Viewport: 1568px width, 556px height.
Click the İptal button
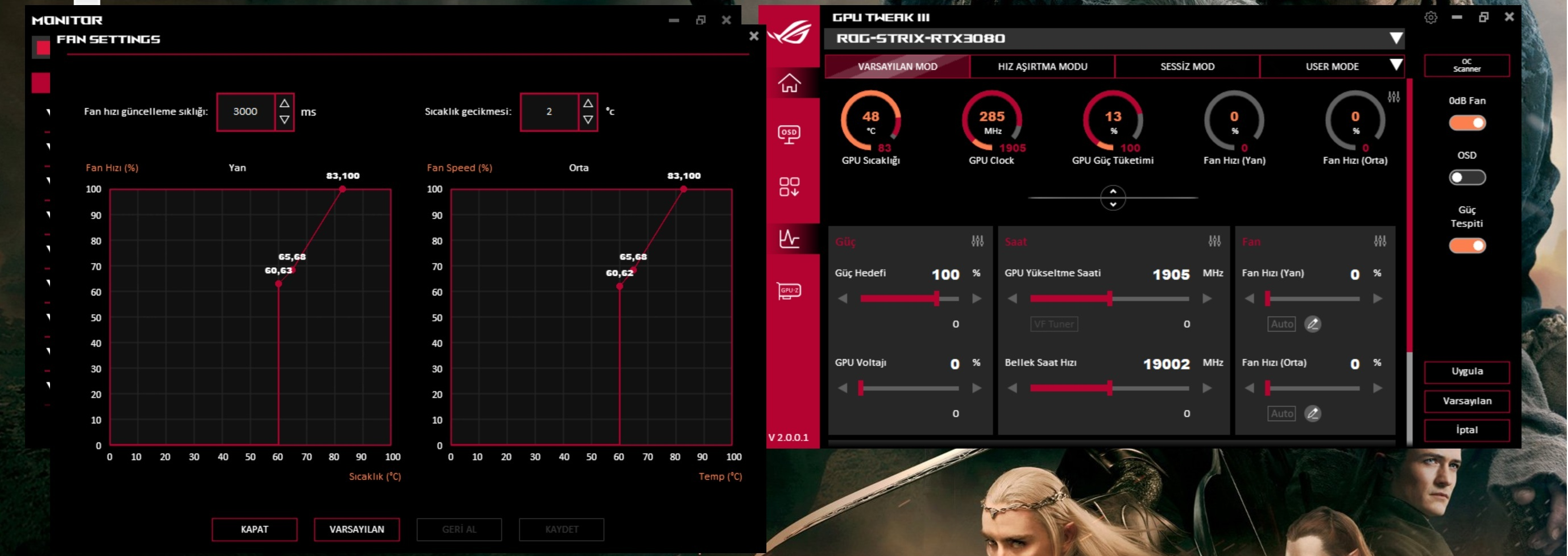pos(1467,430)
